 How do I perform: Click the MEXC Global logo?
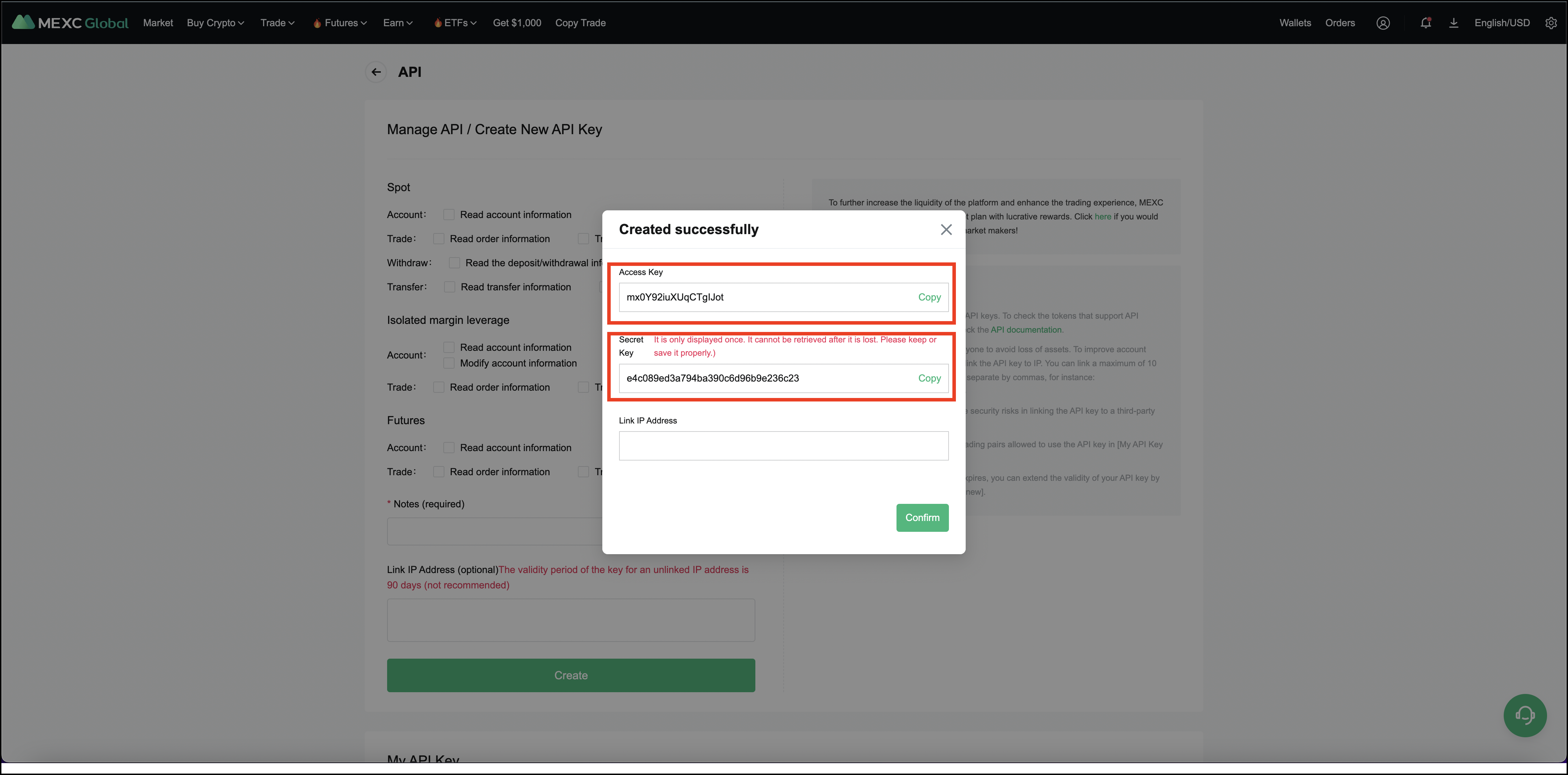[70, 22]
